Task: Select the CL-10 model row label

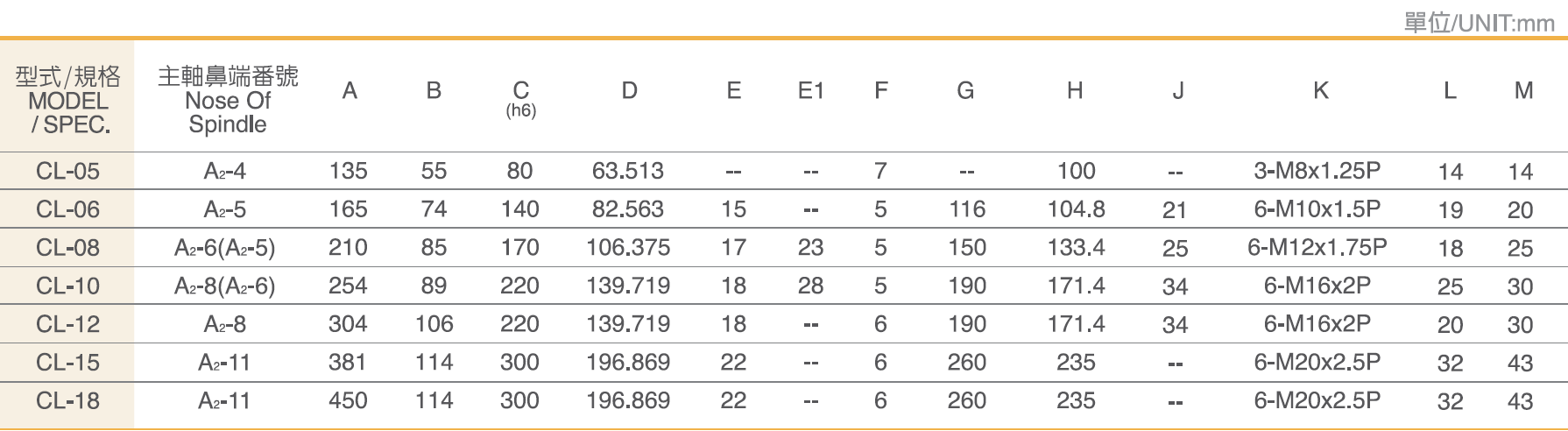Action: [67, 286]
